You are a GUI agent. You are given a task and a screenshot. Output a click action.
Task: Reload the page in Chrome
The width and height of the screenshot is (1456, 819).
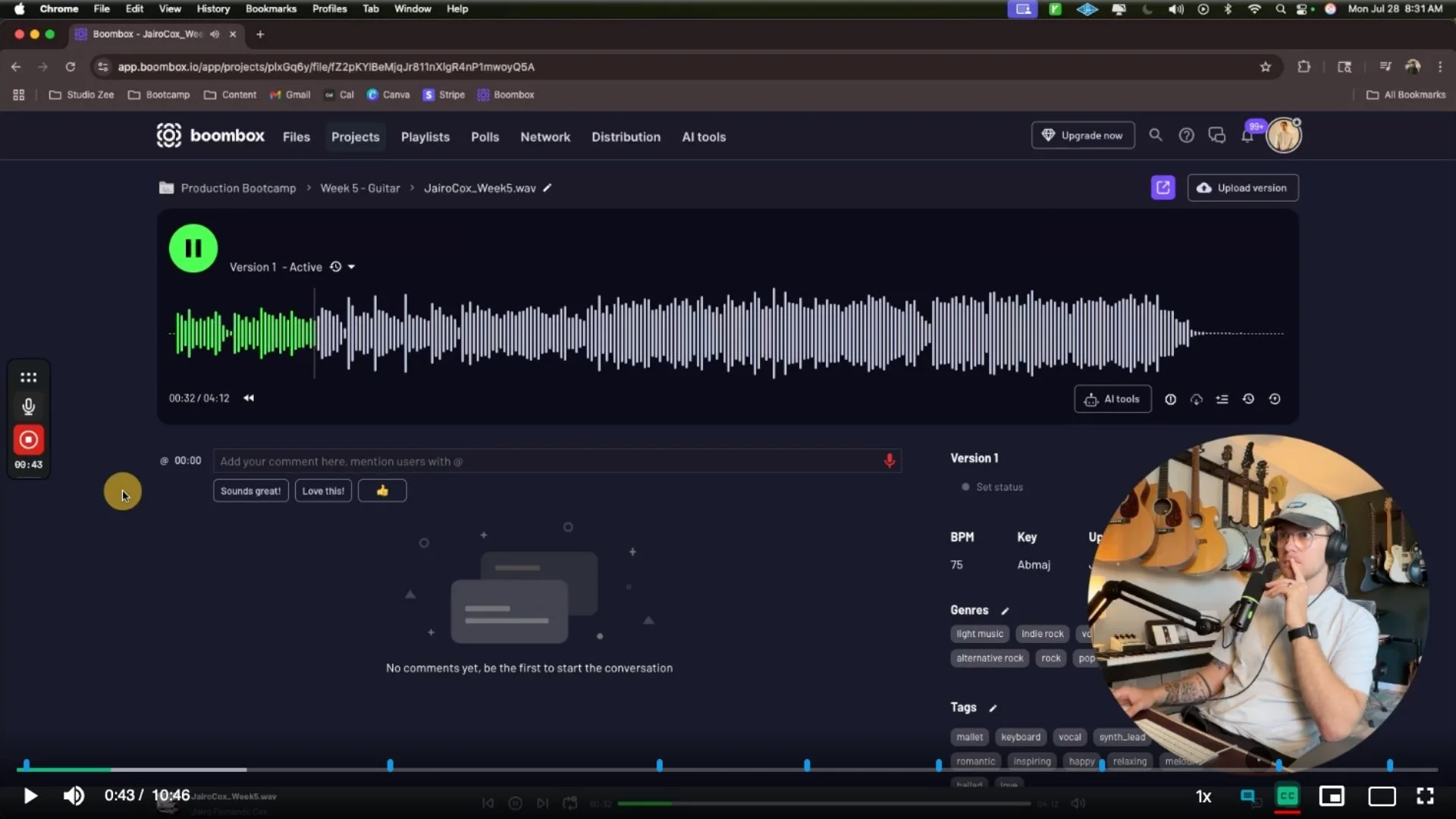70,67
